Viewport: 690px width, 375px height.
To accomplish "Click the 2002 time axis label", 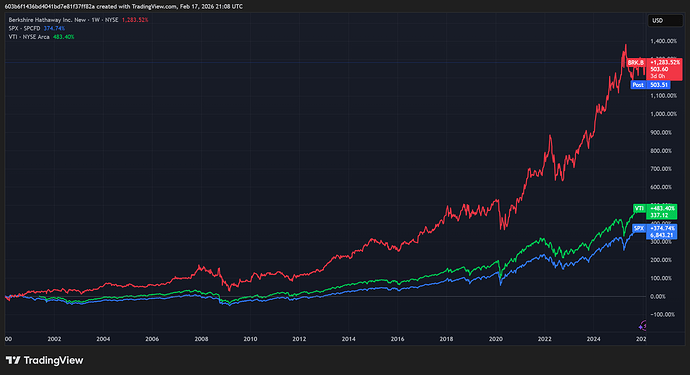I will (x=54, y=339).
